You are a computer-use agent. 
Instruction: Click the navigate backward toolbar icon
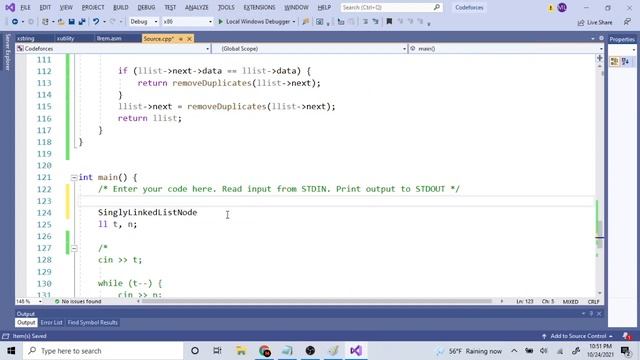pos(15,22)
